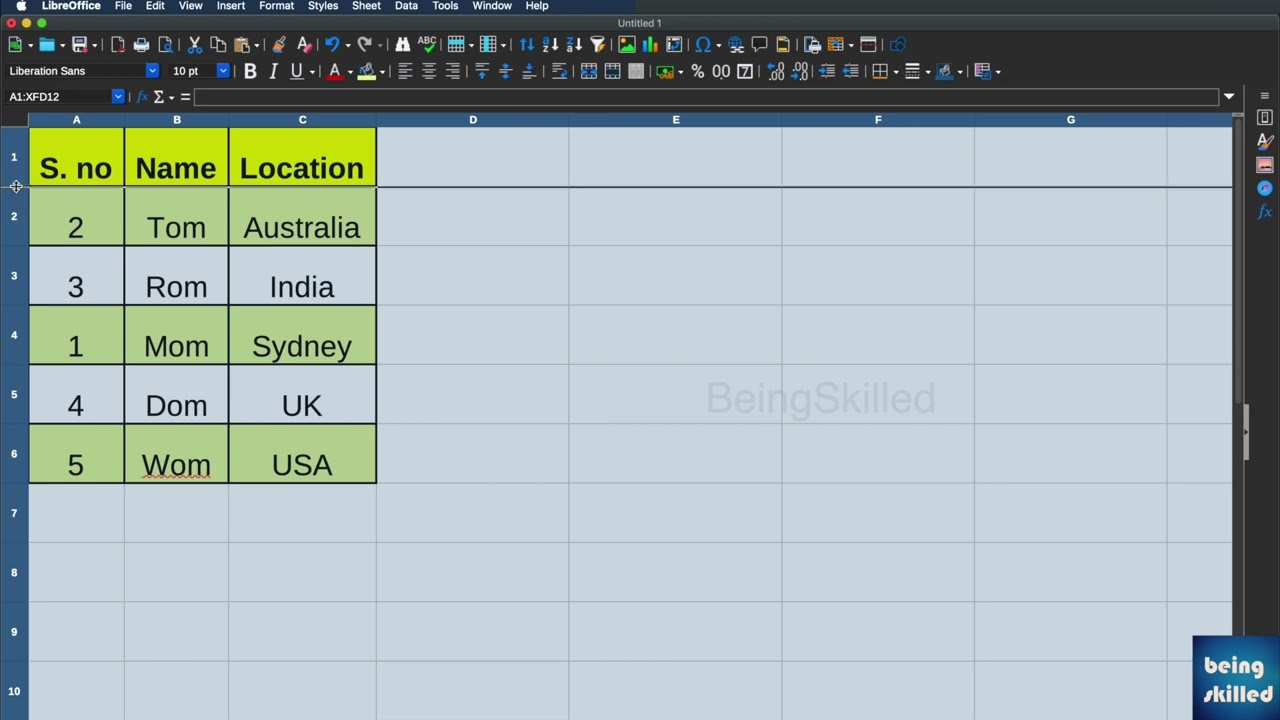Click the Print icon
This screenshot has width=1280, height=720.
(141, 44)
